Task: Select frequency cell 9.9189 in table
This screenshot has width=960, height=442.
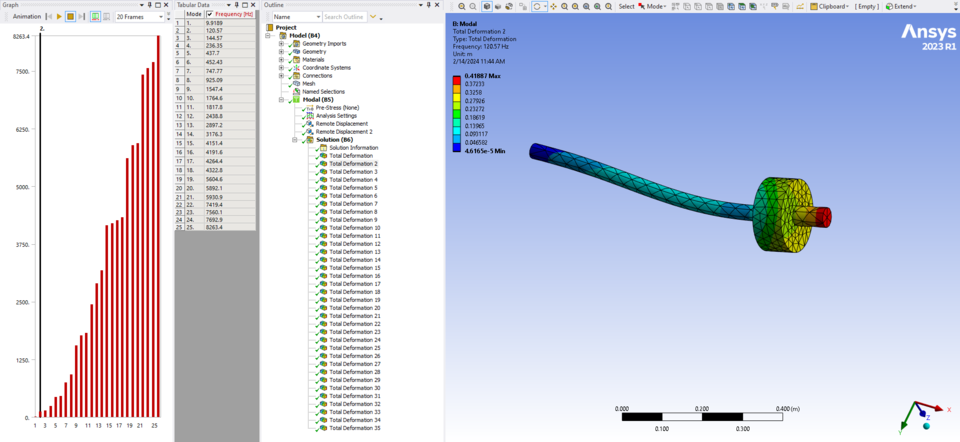Action: [230, 22]
